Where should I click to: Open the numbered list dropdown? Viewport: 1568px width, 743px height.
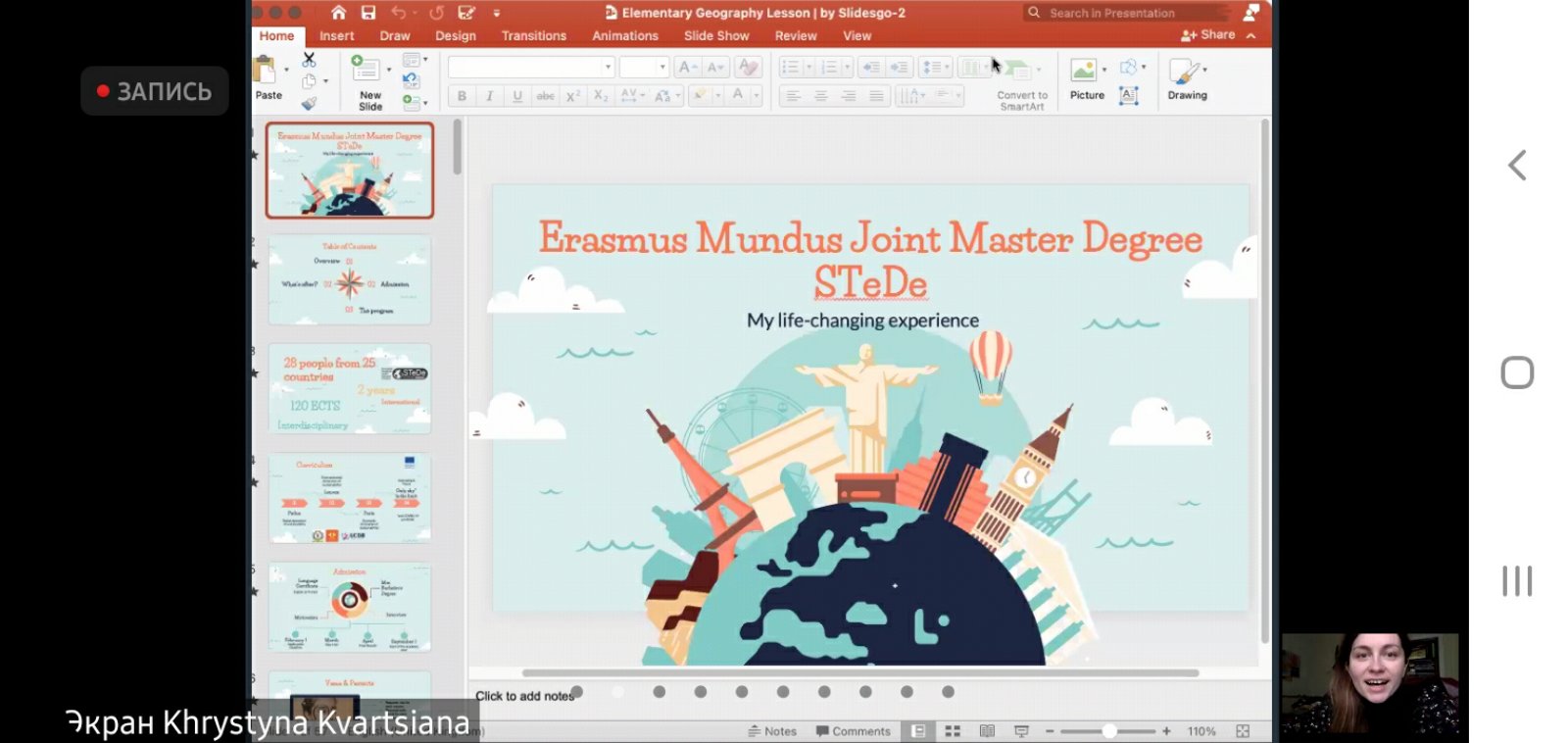pyautogui.click(x=847, y=68)
